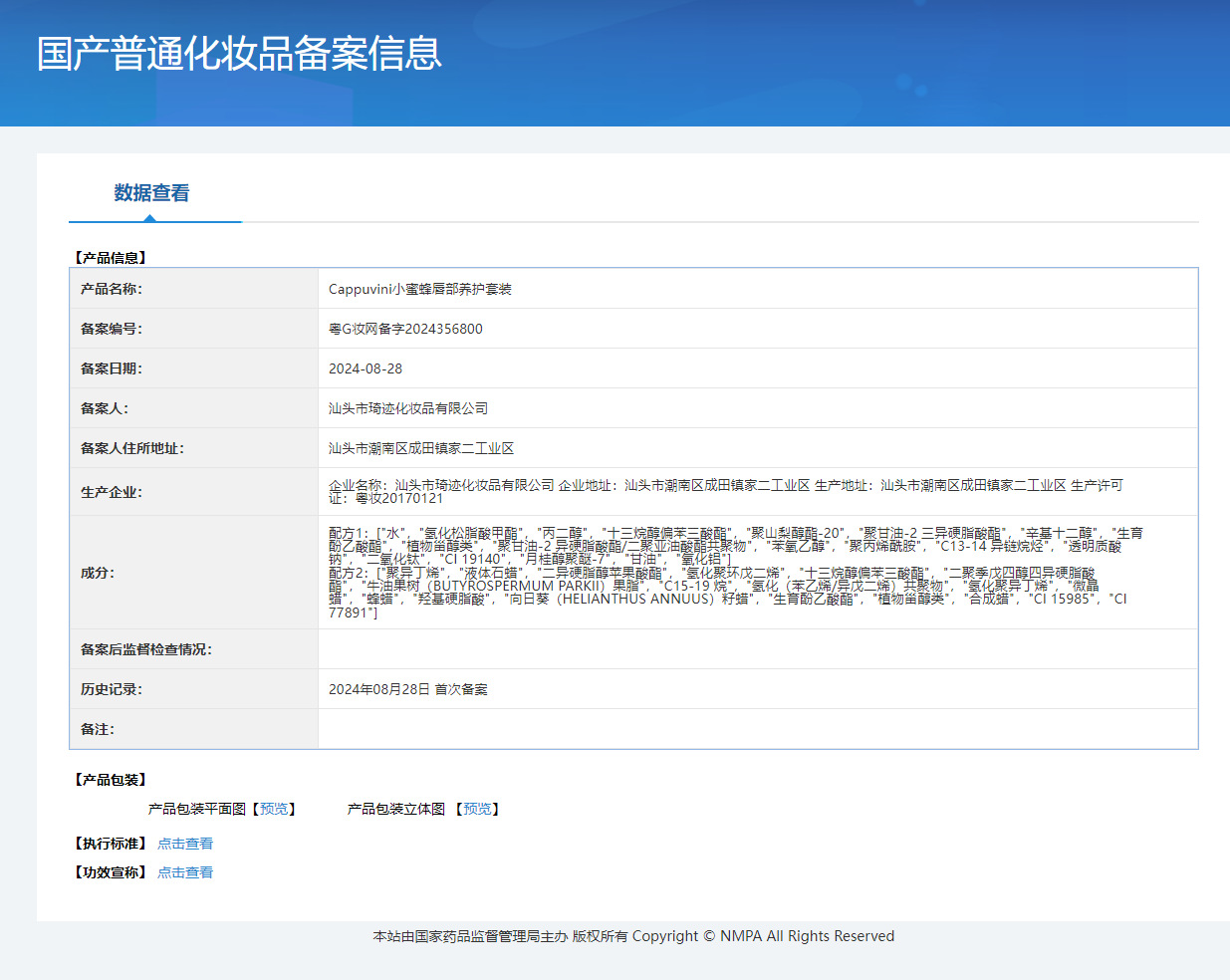
Task: Preview the 产品包装立体图 image
Action: click(x=477, y=809)
